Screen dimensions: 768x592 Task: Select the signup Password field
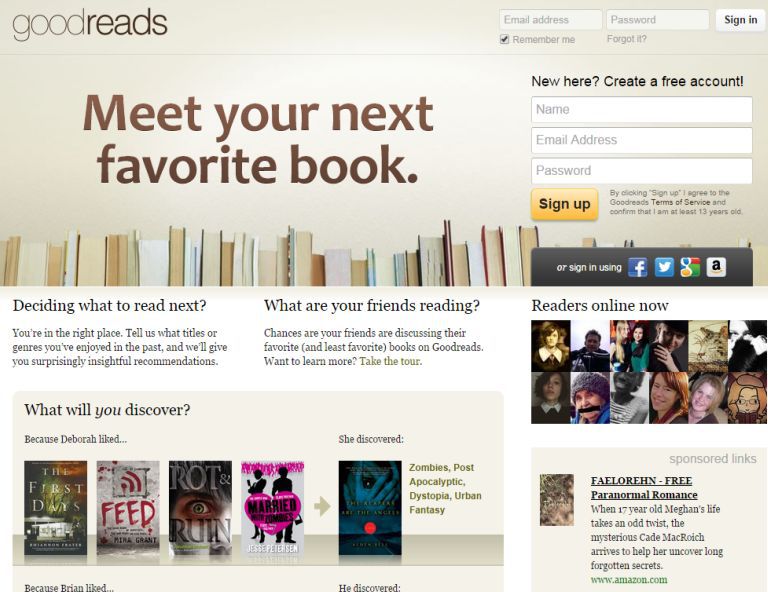pos(642,171)
